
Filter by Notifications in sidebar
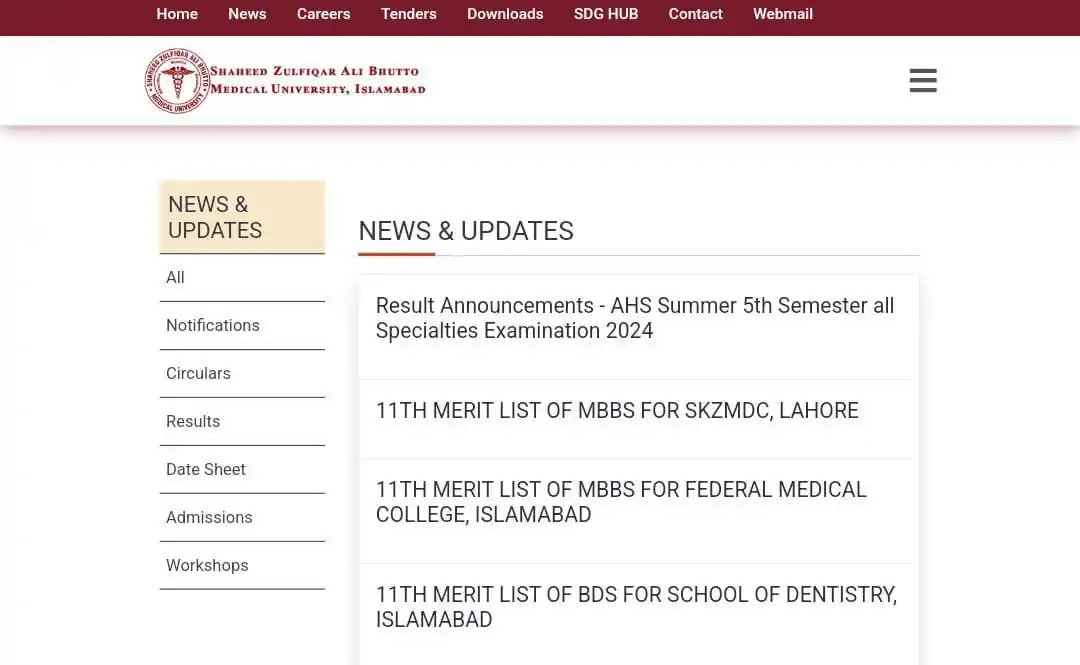coord(213,325)
